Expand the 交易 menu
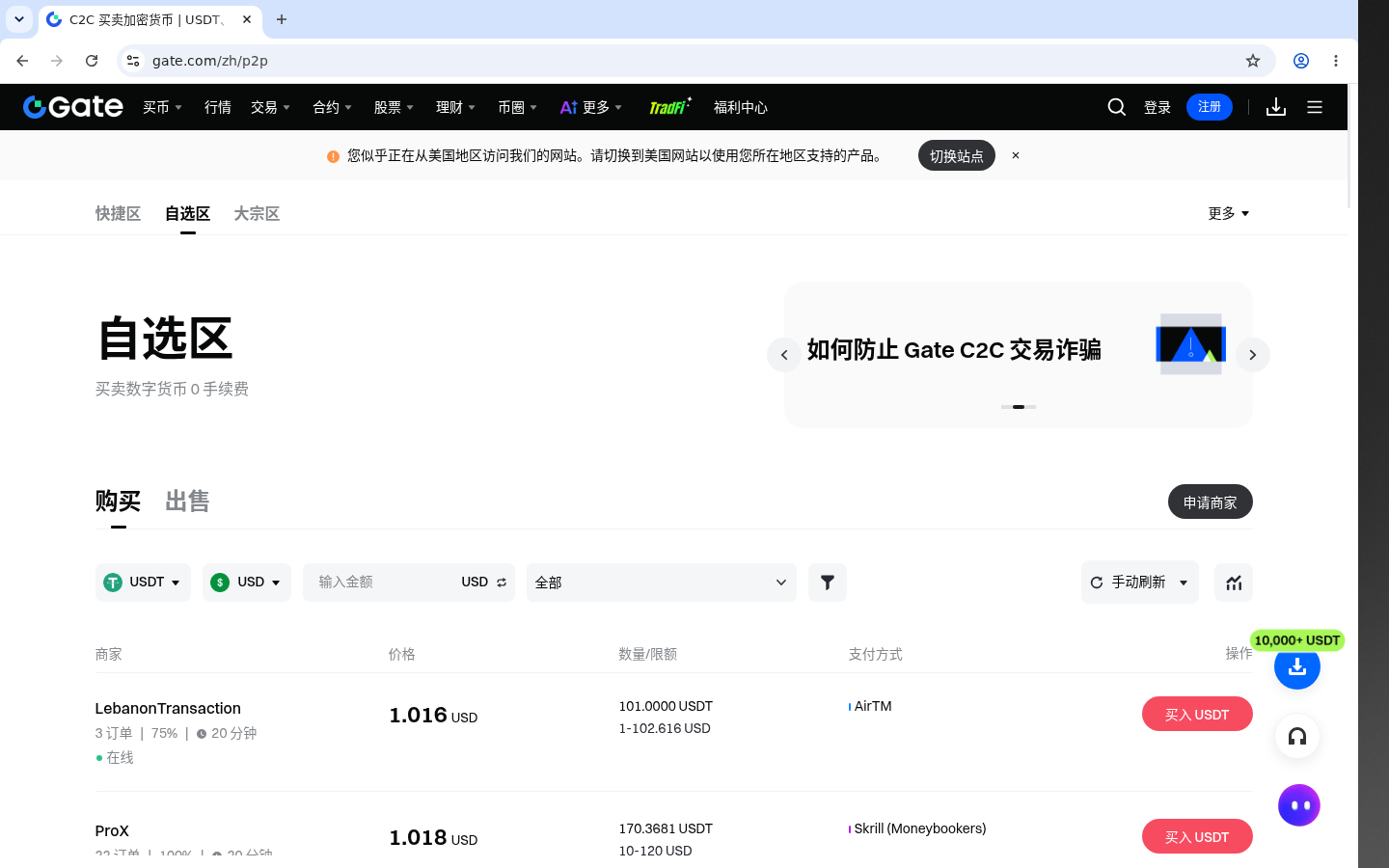Screen dimensions: 1389x868 (x=270, y=107)
